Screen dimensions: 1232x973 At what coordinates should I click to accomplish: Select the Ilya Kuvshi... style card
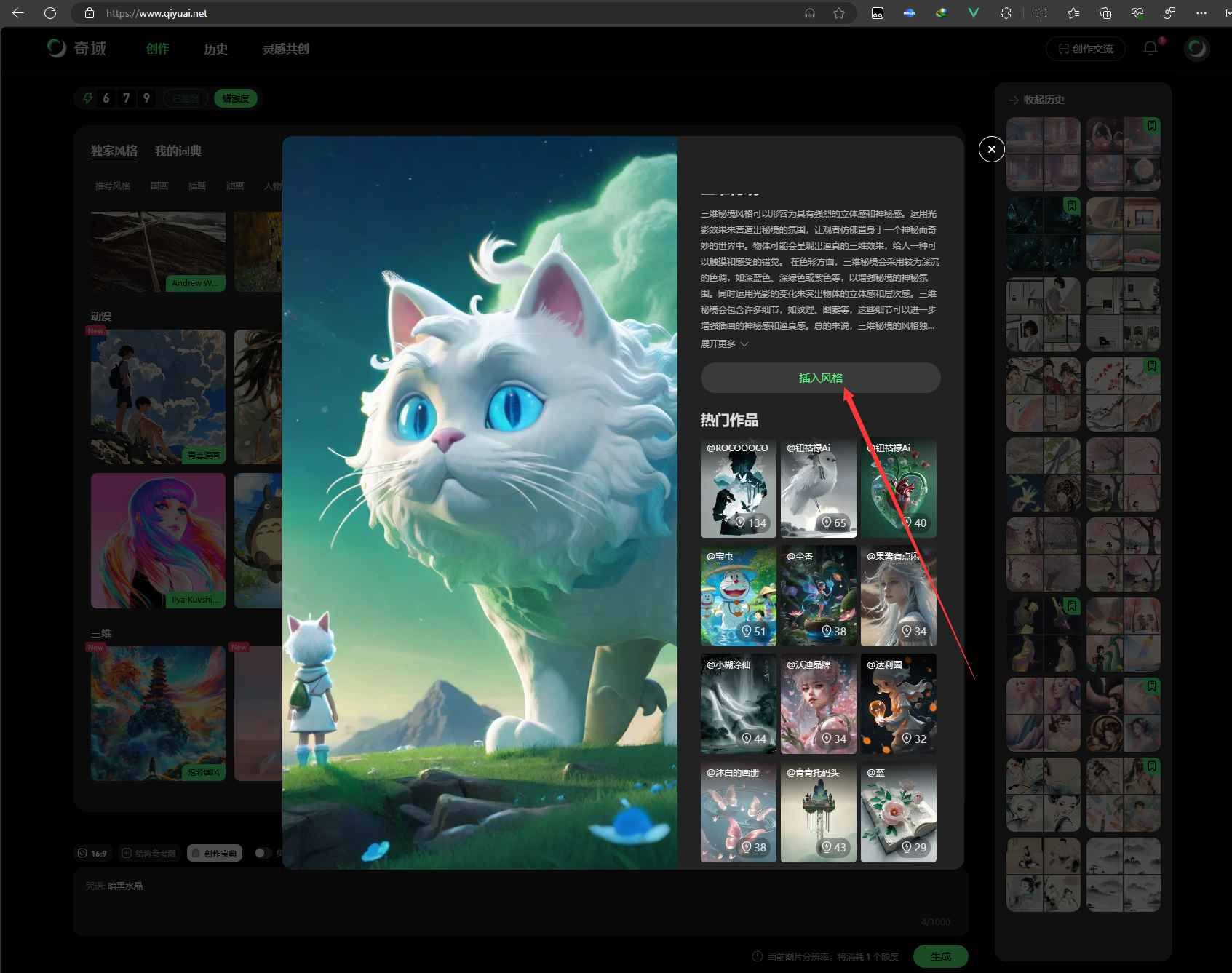pos(158,541)
